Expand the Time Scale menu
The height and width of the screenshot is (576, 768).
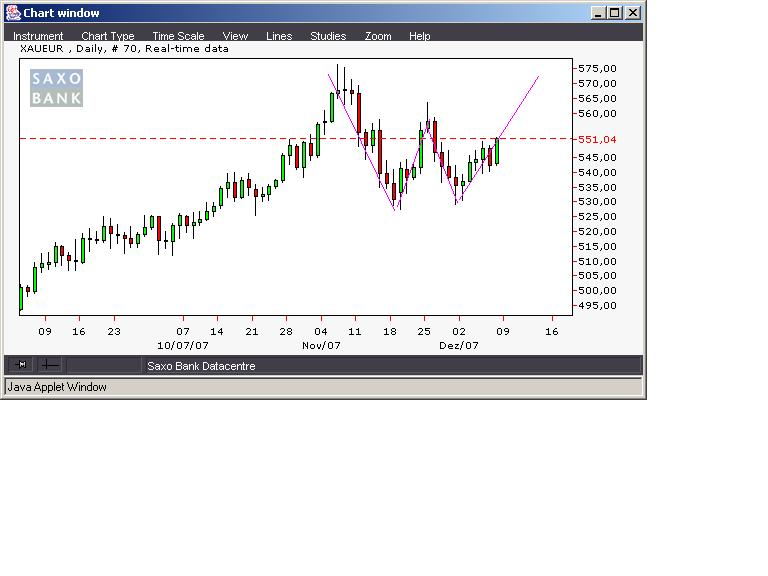pos(178,36)
